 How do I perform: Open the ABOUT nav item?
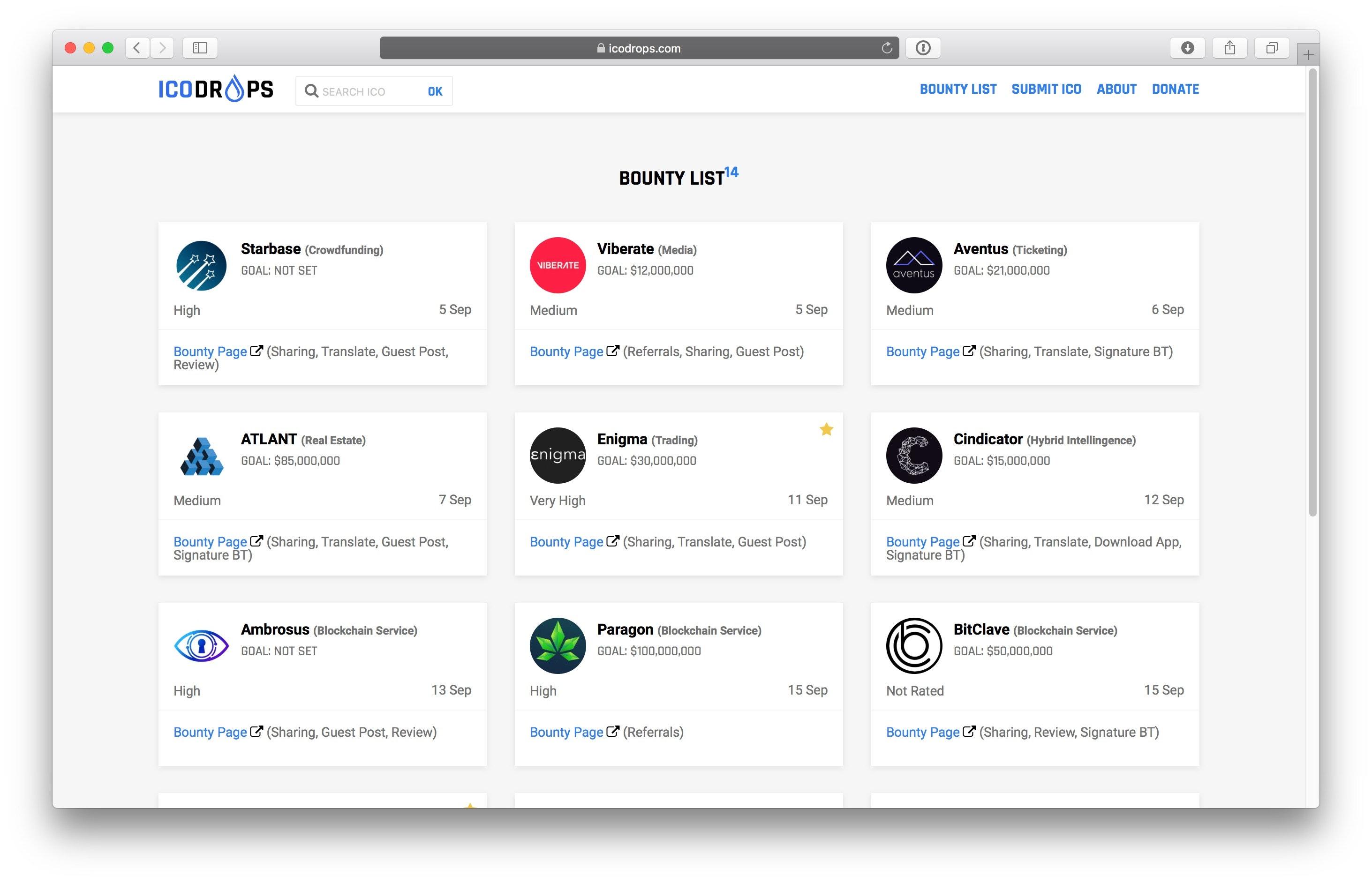coord(1116,89)
